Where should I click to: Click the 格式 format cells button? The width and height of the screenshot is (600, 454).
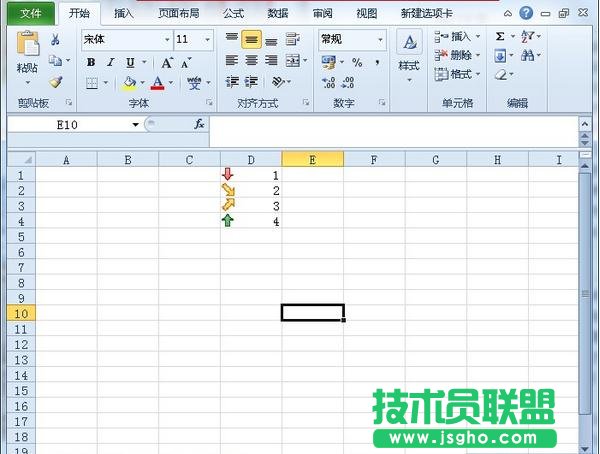(458, 75)
